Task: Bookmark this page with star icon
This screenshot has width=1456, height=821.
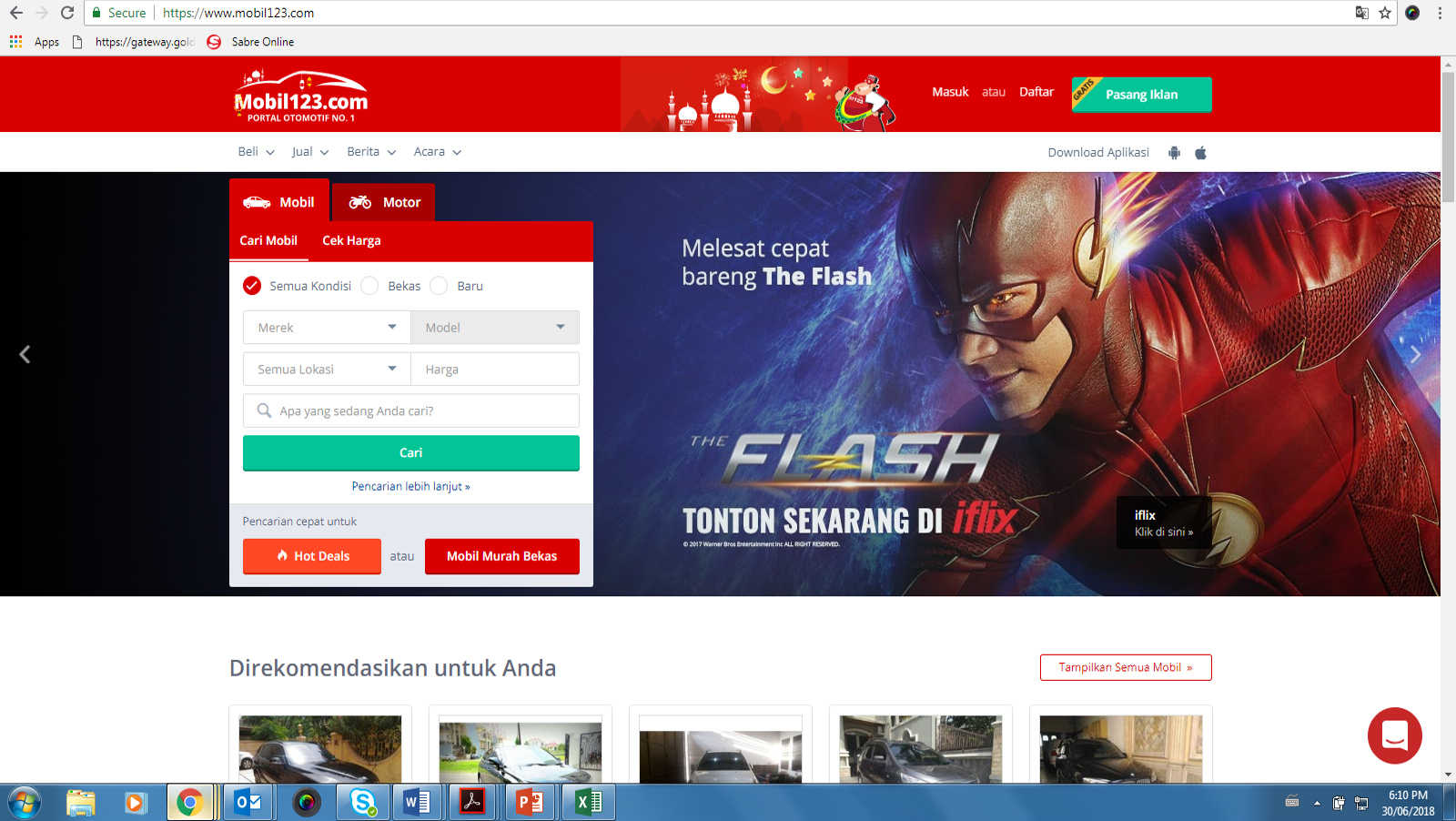Action: [x=1385, y=13]
